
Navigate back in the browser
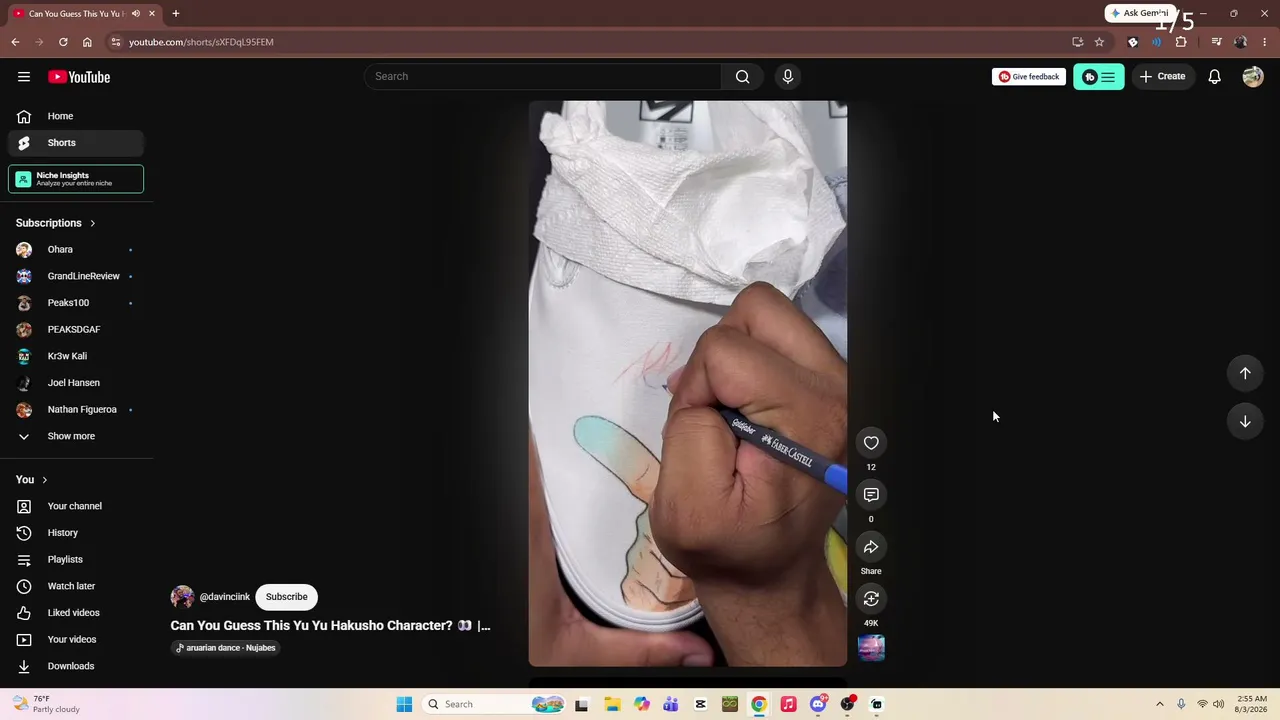pyautogui.click(x=15, y=42)
